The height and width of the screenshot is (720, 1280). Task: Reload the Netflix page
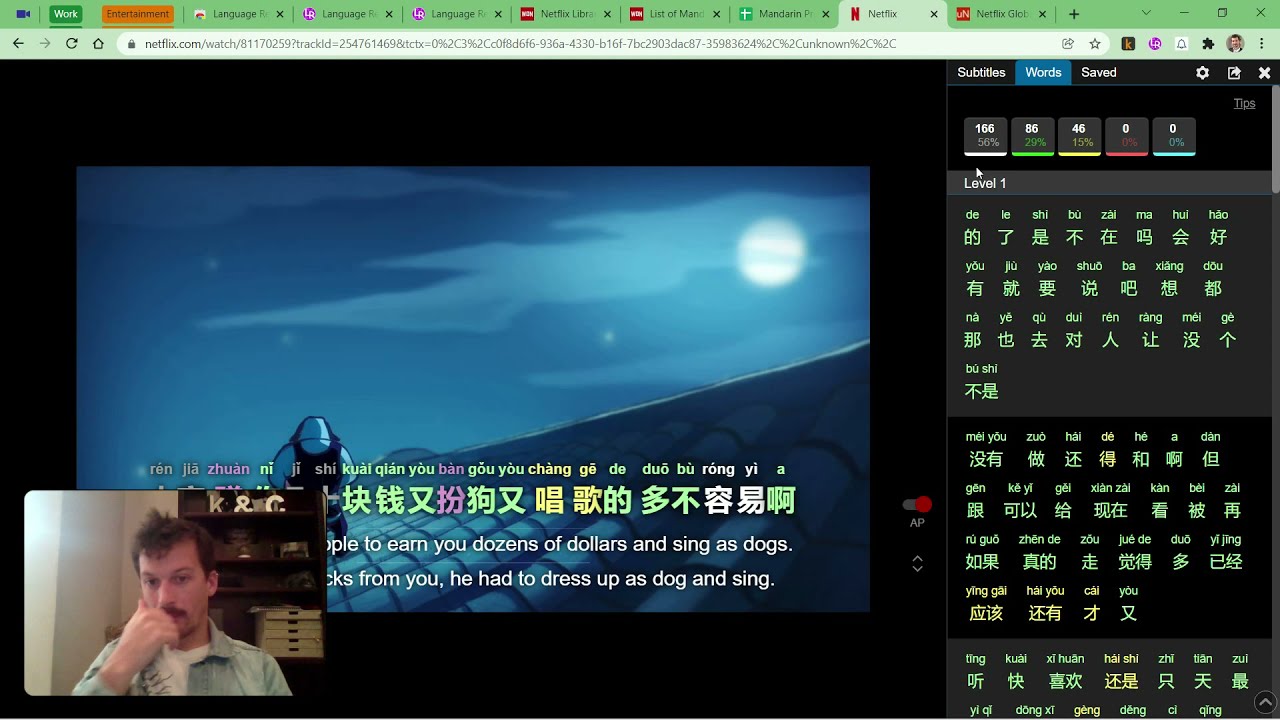(72, 44)
